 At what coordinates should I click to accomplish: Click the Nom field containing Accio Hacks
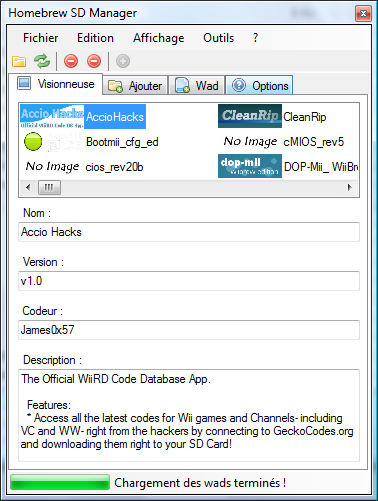189,232
